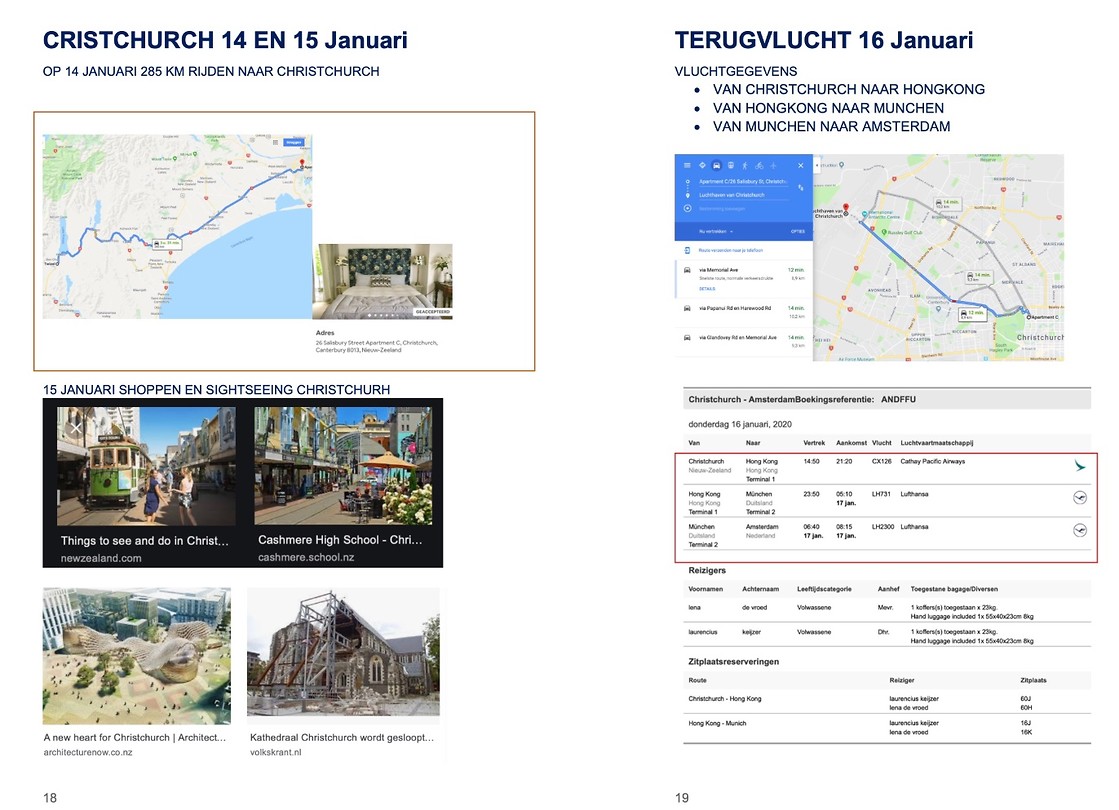The image size is (1119, 810).
Task: Select the flights travel mode
Action: pos(773,166)
